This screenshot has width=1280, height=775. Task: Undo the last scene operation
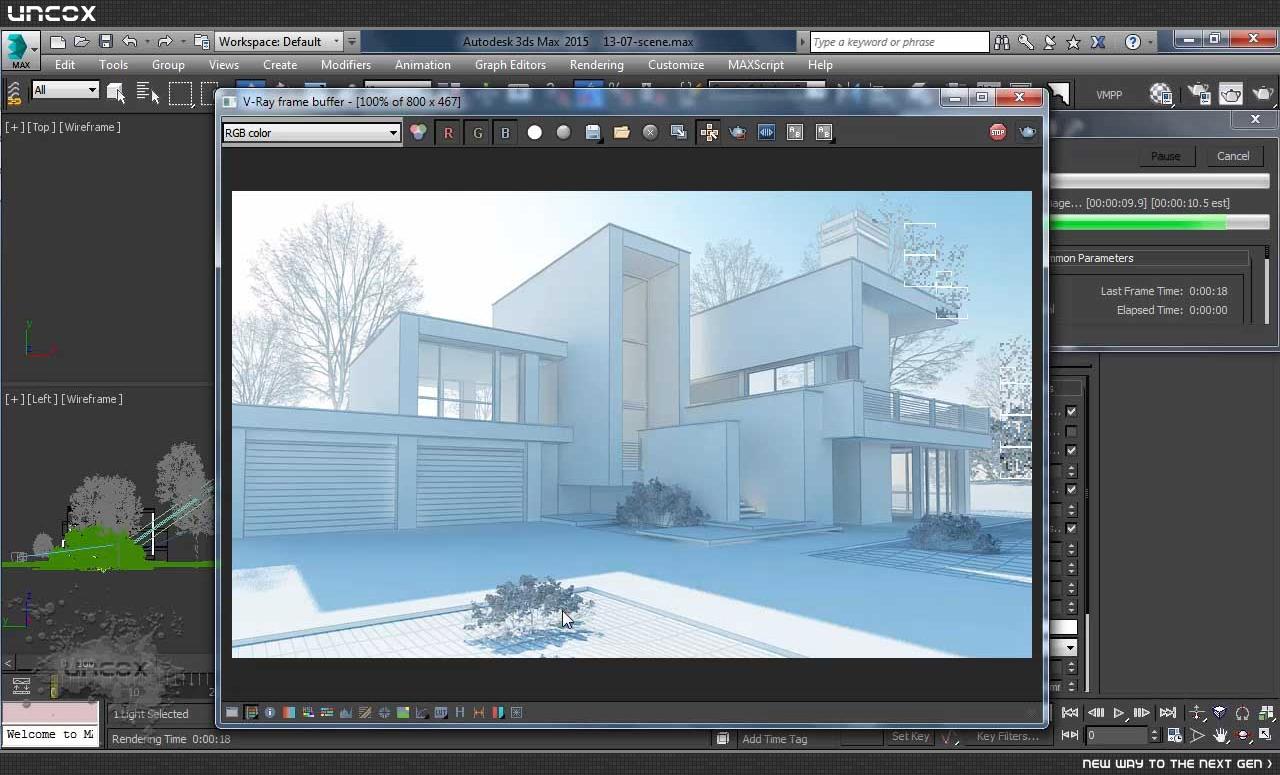130,42
